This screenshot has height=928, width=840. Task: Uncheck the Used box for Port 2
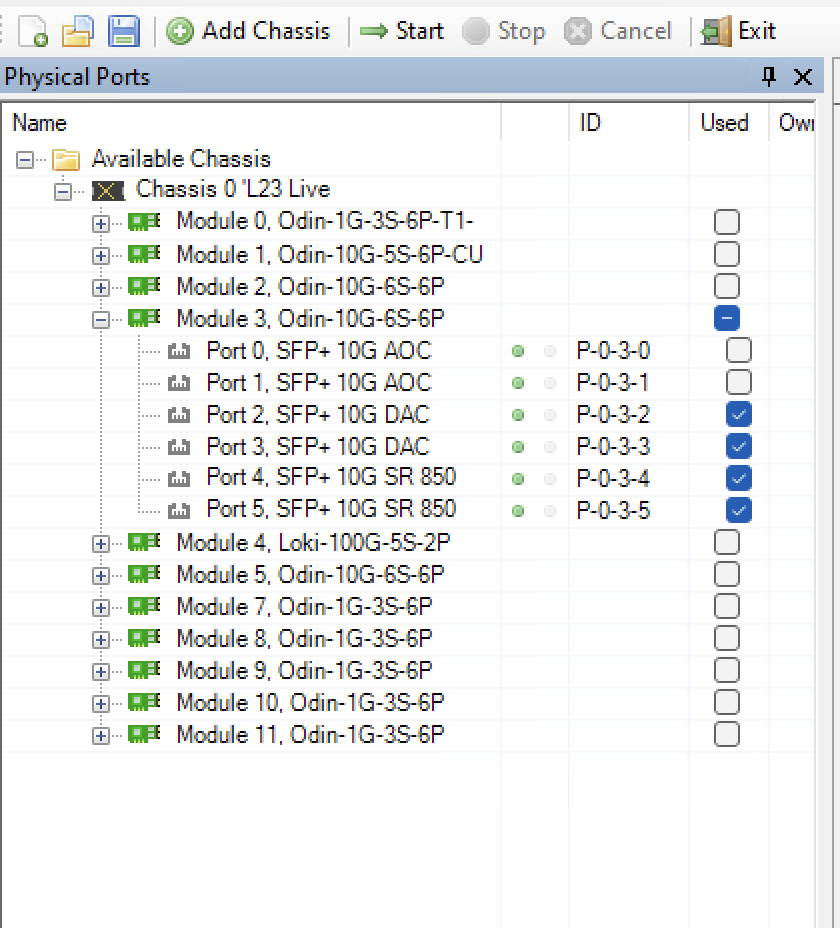point(739,414)
